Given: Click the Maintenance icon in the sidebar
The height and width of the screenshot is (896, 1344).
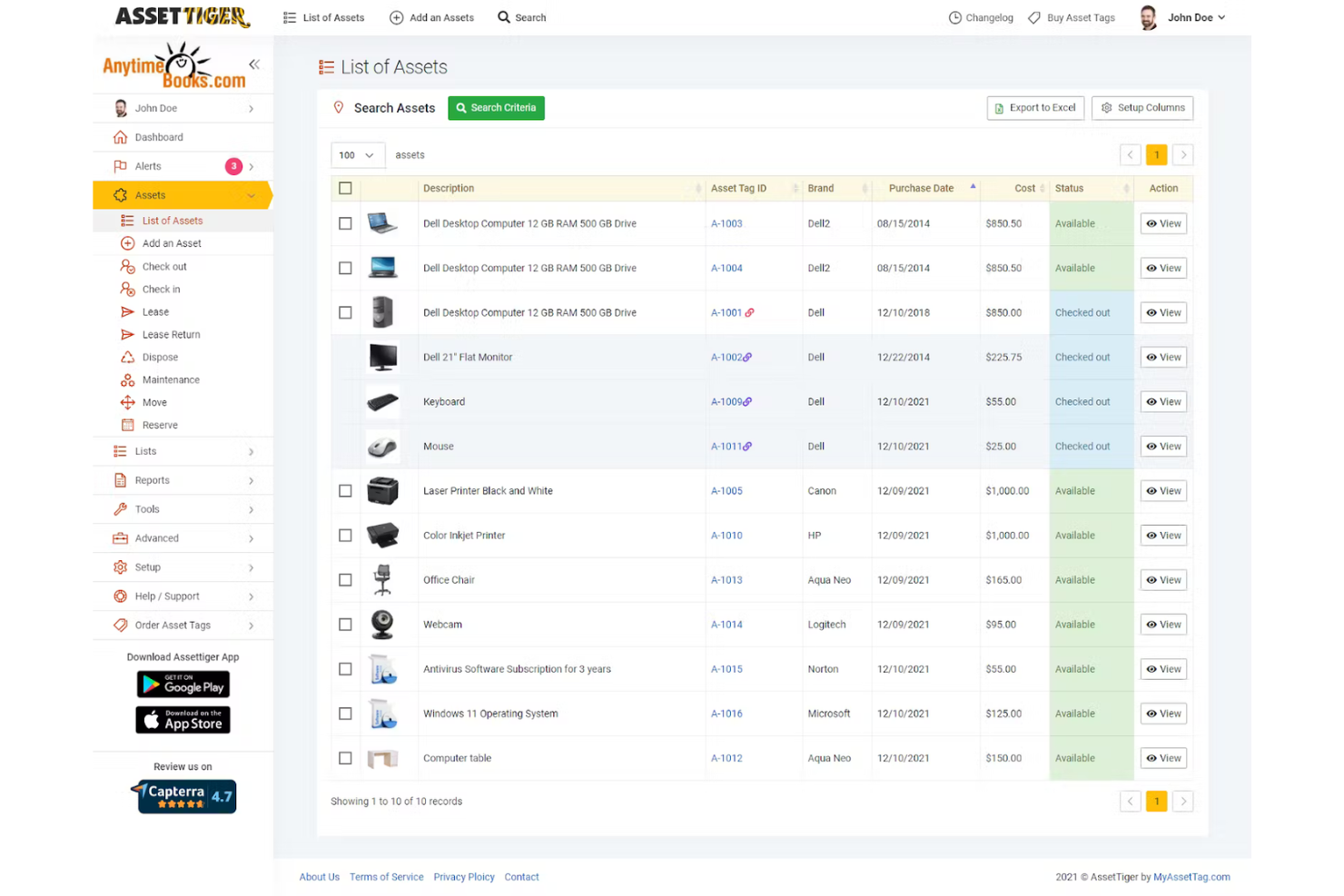Looking at the screenshot, I should [127, 379].
